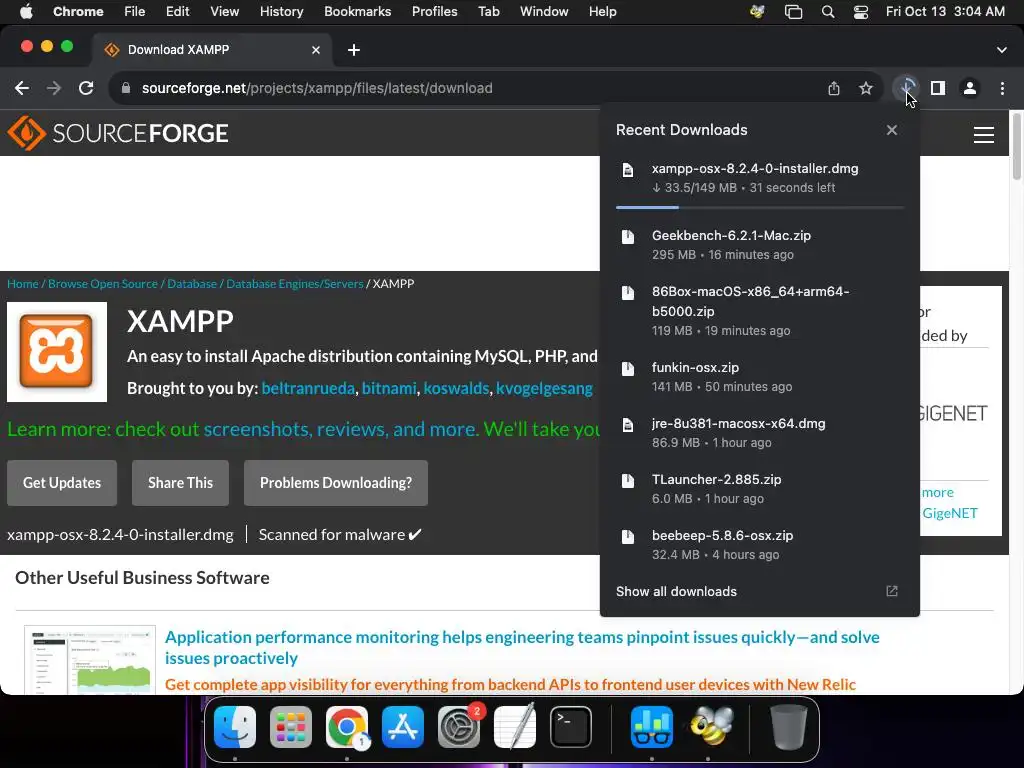Image resolution: width=1024 pixels, height=768 pixels.
Task: Click the 86Box-macOS zip download entry
Action: click(x=760, y=311)
